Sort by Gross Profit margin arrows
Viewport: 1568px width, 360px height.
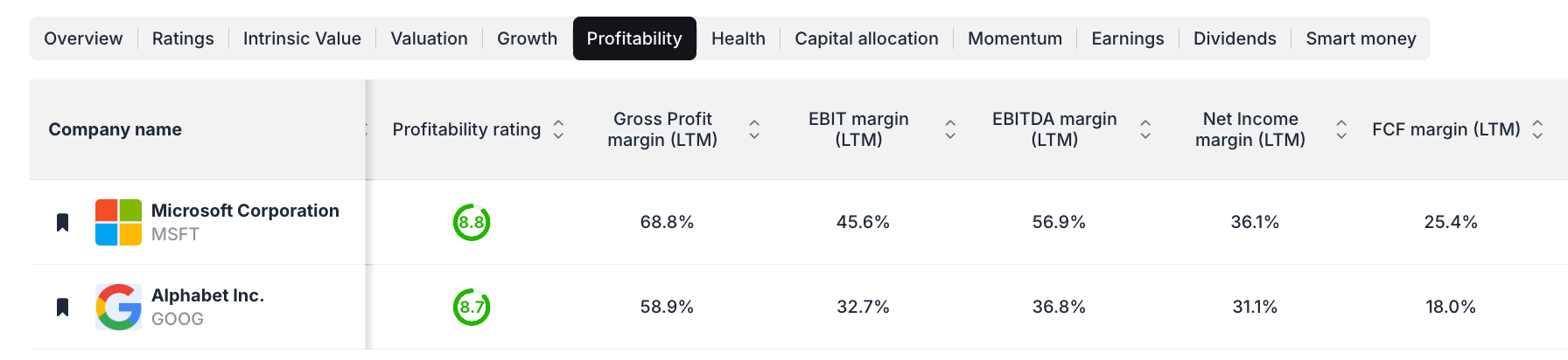point(754,129)
